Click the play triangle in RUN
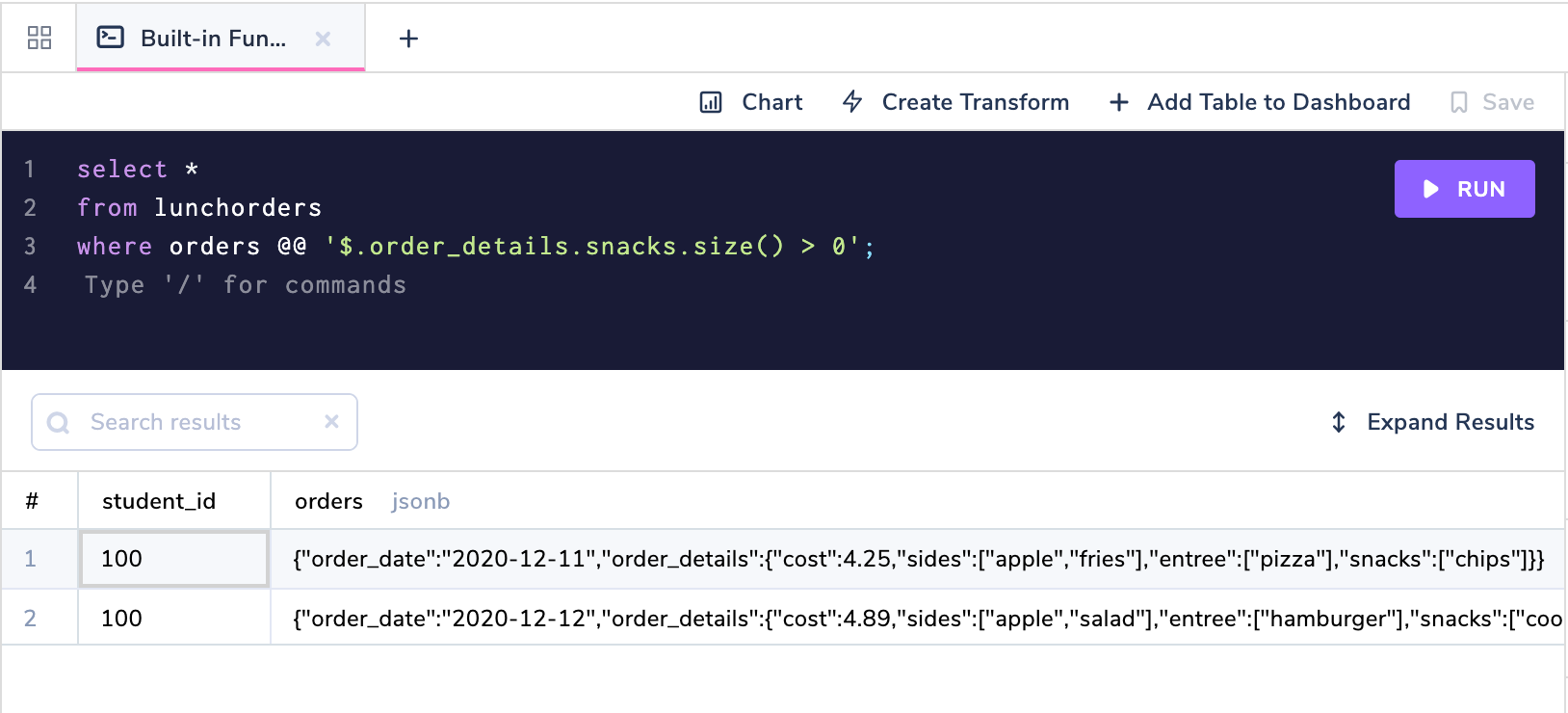The height and width of the screenshot is (713, 1568). [x=1431, y=189]
